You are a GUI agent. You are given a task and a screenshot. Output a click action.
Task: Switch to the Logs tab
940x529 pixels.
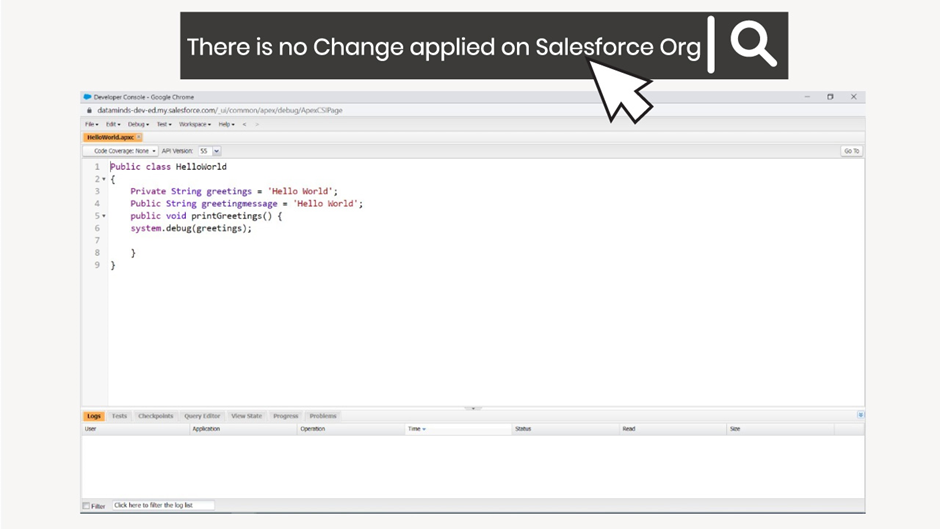[94, 416]
